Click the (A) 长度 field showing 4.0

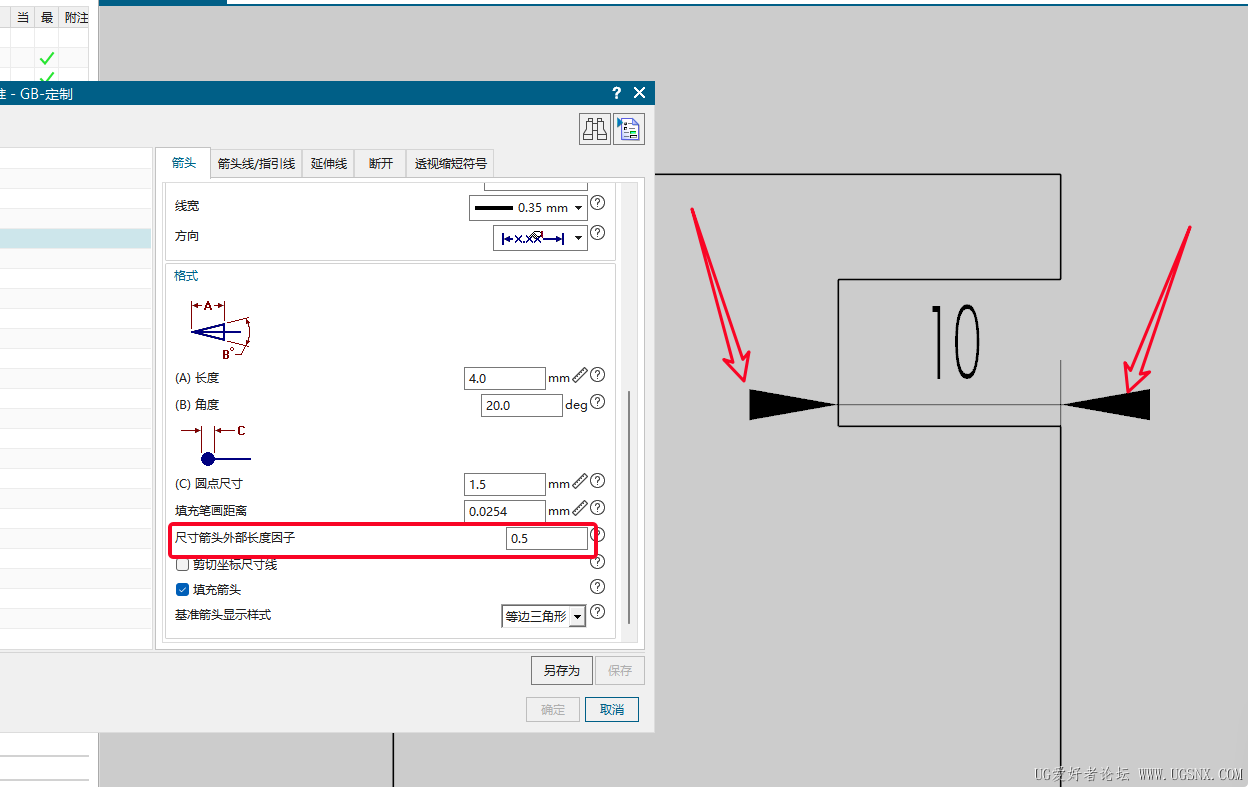click(505, 378)
